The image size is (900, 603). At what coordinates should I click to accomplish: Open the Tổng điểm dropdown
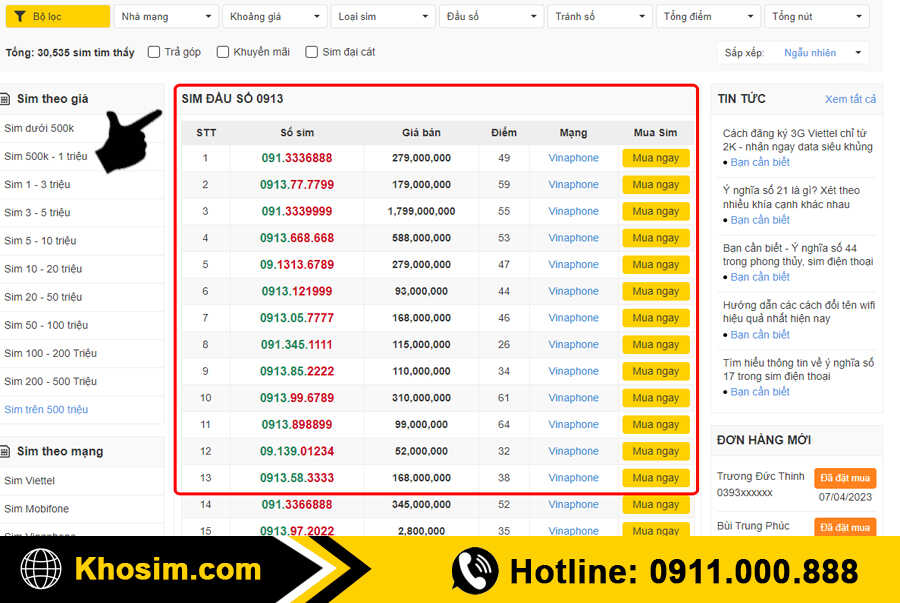pyautogui.click(x=708, y=16)
